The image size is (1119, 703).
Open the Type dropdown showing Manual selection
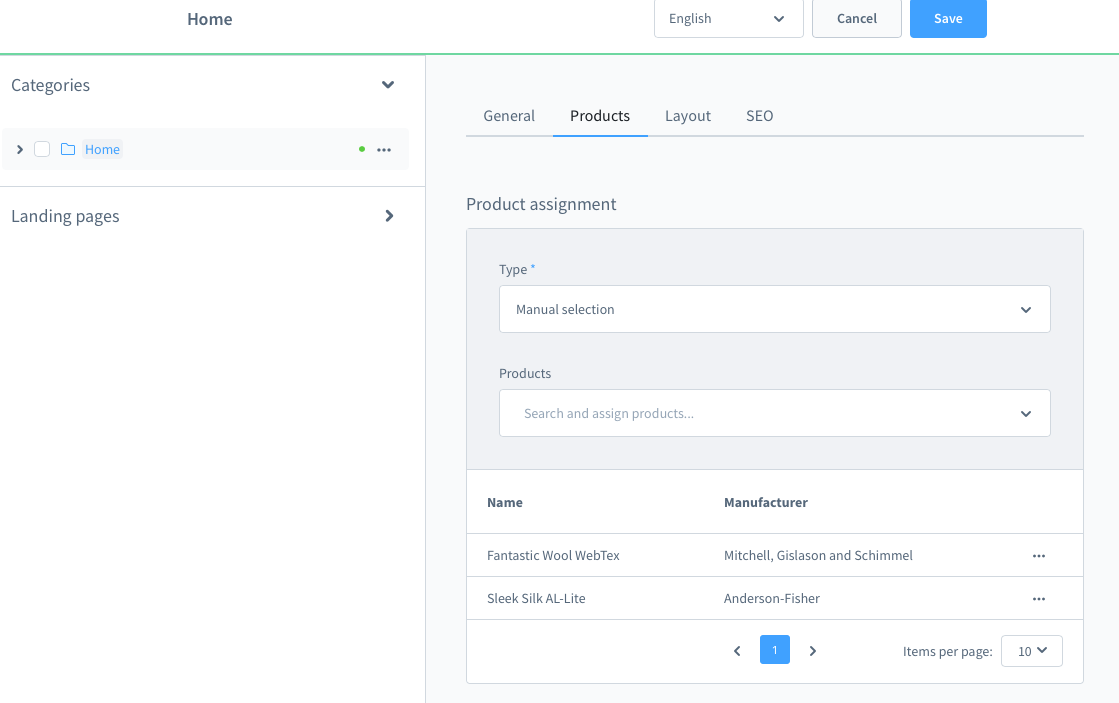(774, 309)
